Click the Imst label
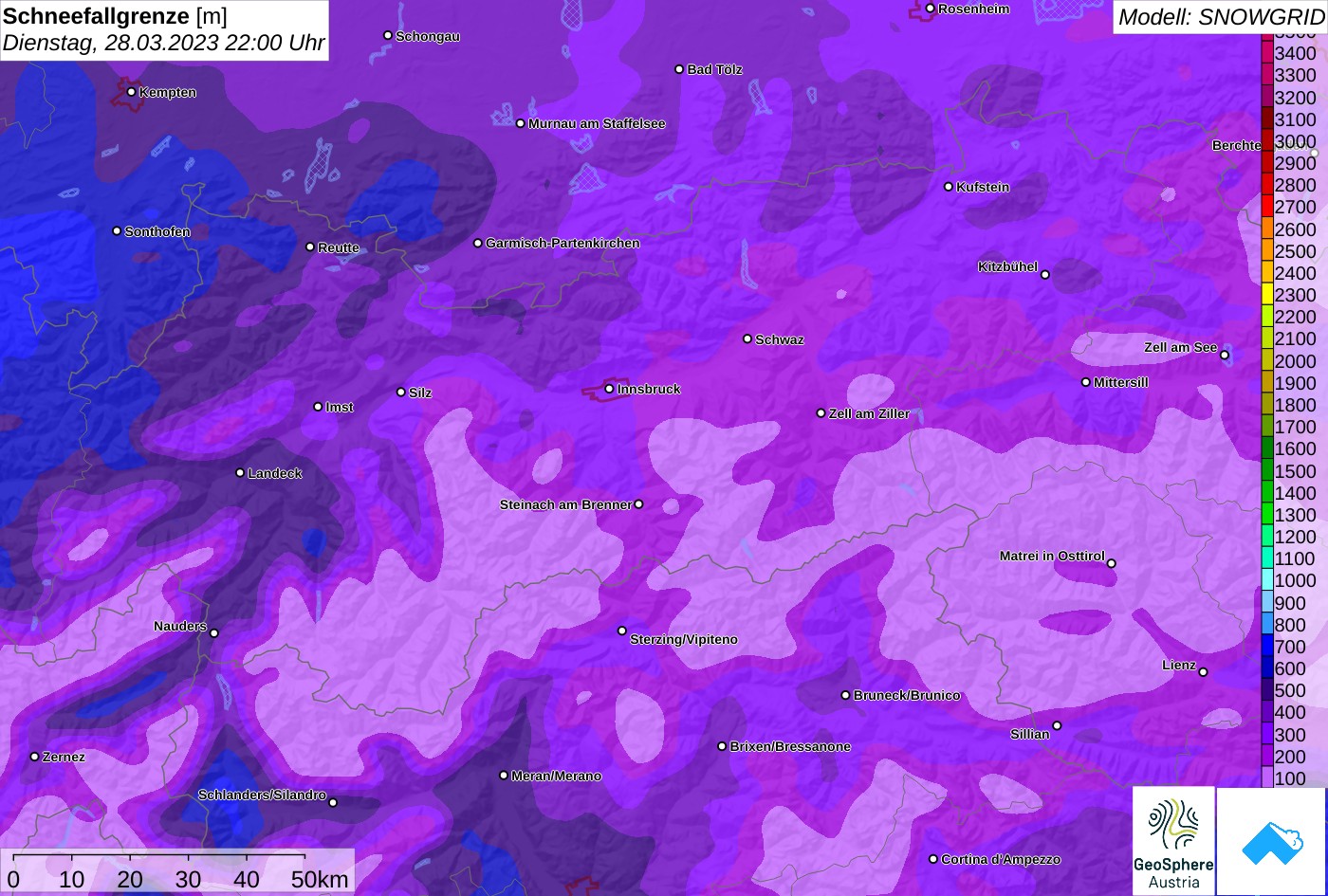1328x896 pixels. 340,408
